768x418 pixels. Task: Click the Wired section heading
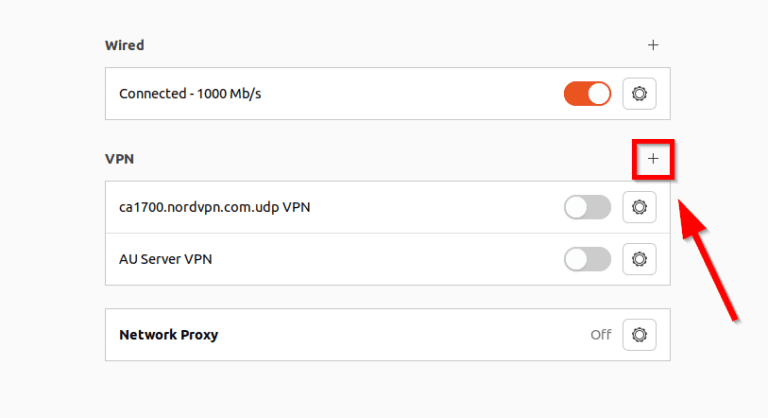(x=124, y=45)
